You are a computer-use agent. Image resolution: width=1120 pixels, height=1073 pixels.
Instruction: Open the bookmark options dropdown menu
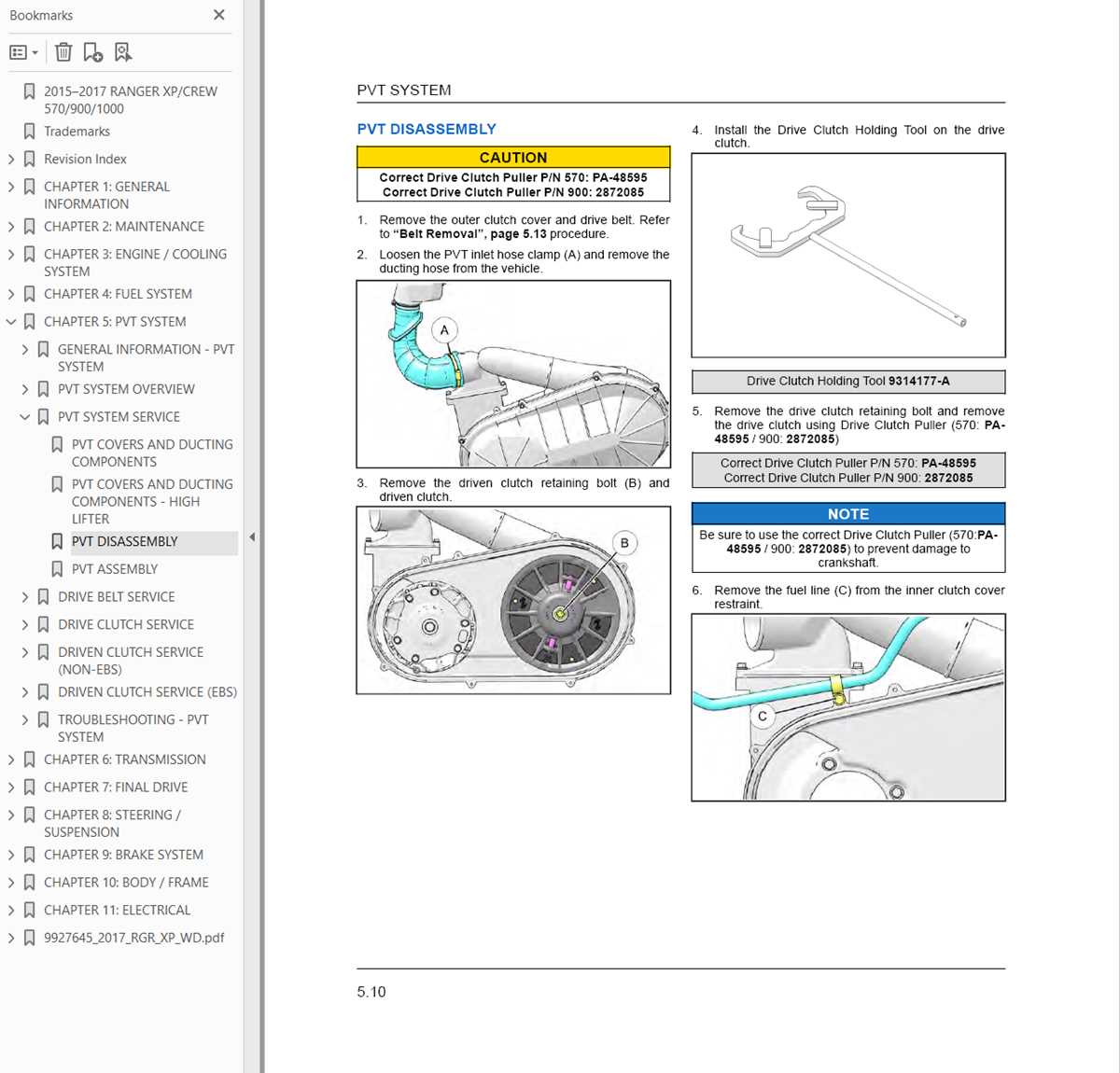[23, 52]
